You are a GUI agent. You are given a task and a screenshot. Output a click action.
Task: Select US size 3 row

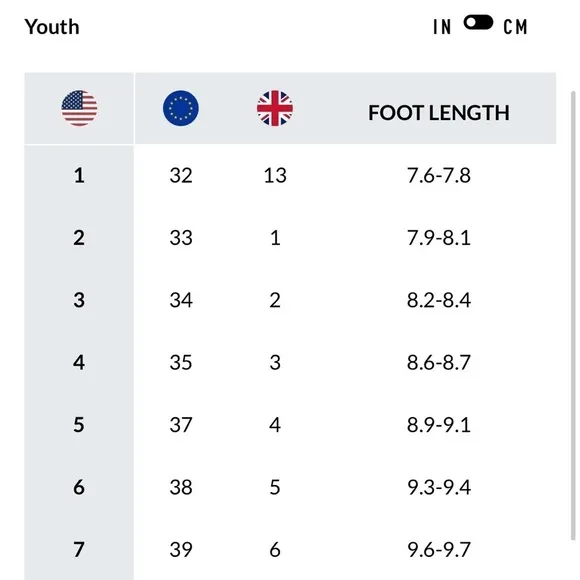290,300
